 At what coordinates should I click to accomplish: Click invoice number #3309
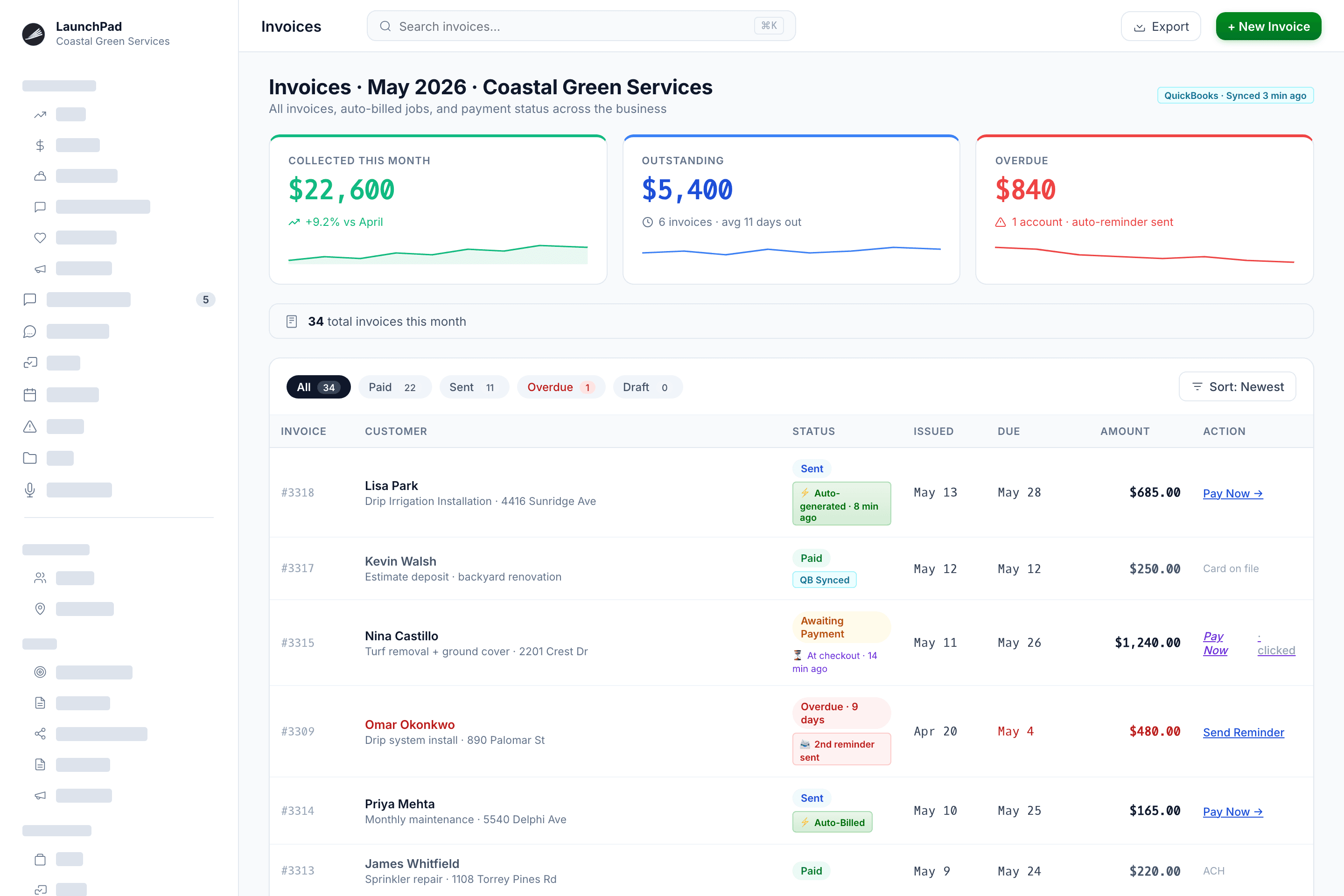click(298, 731)
